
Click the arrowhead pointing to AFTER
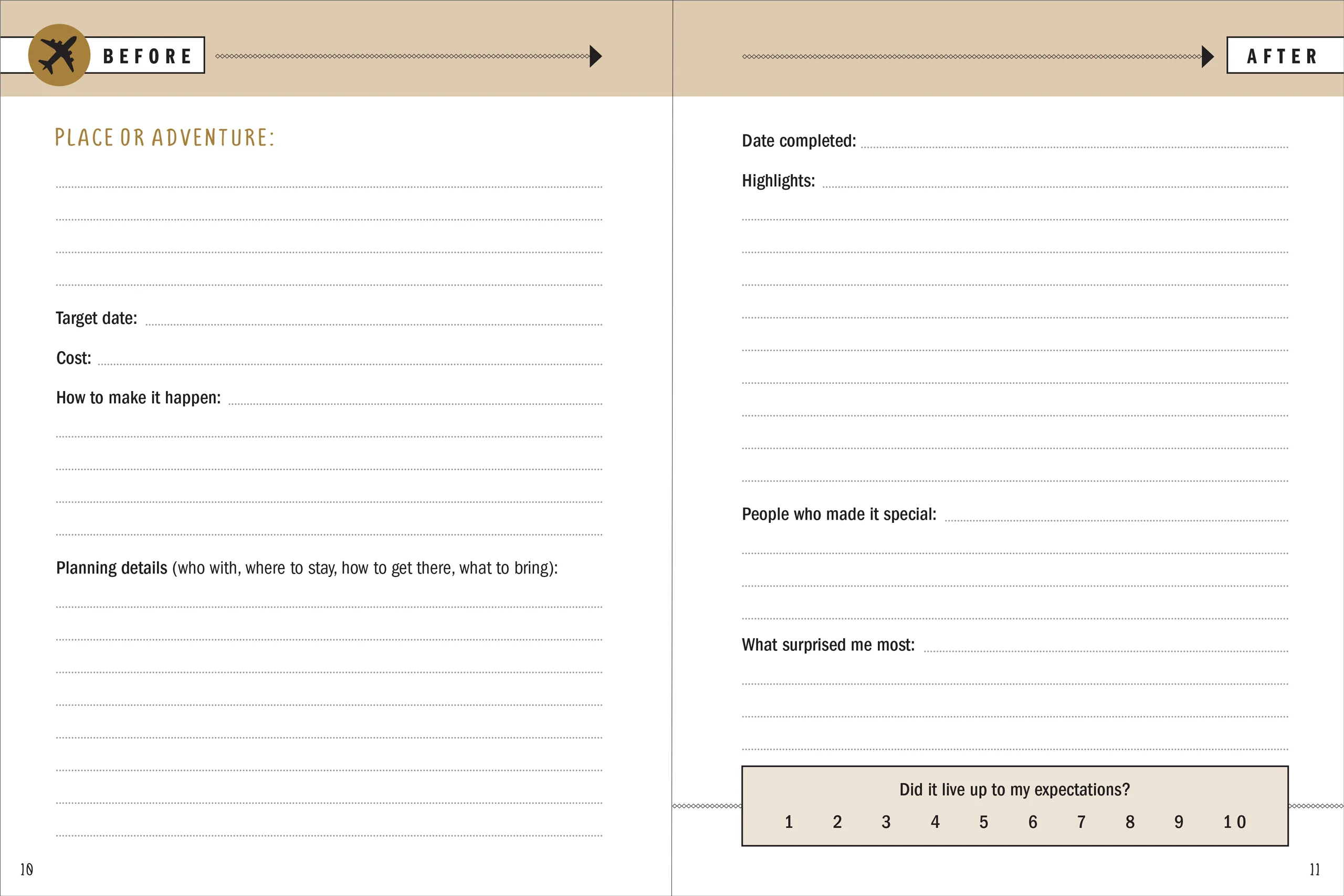[1207, 56]
